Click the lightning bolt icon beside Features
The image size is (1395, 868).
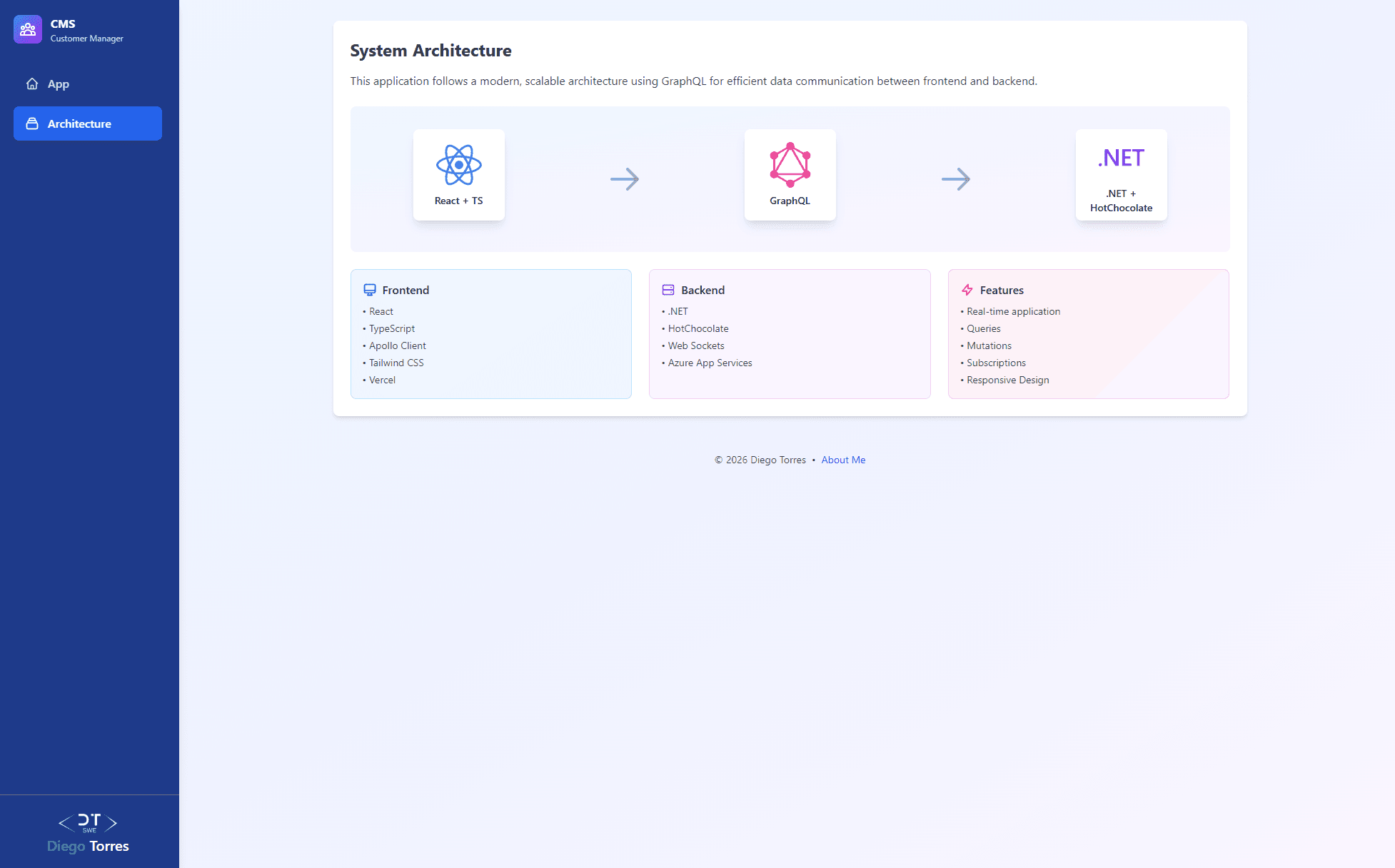click(967, 290)
